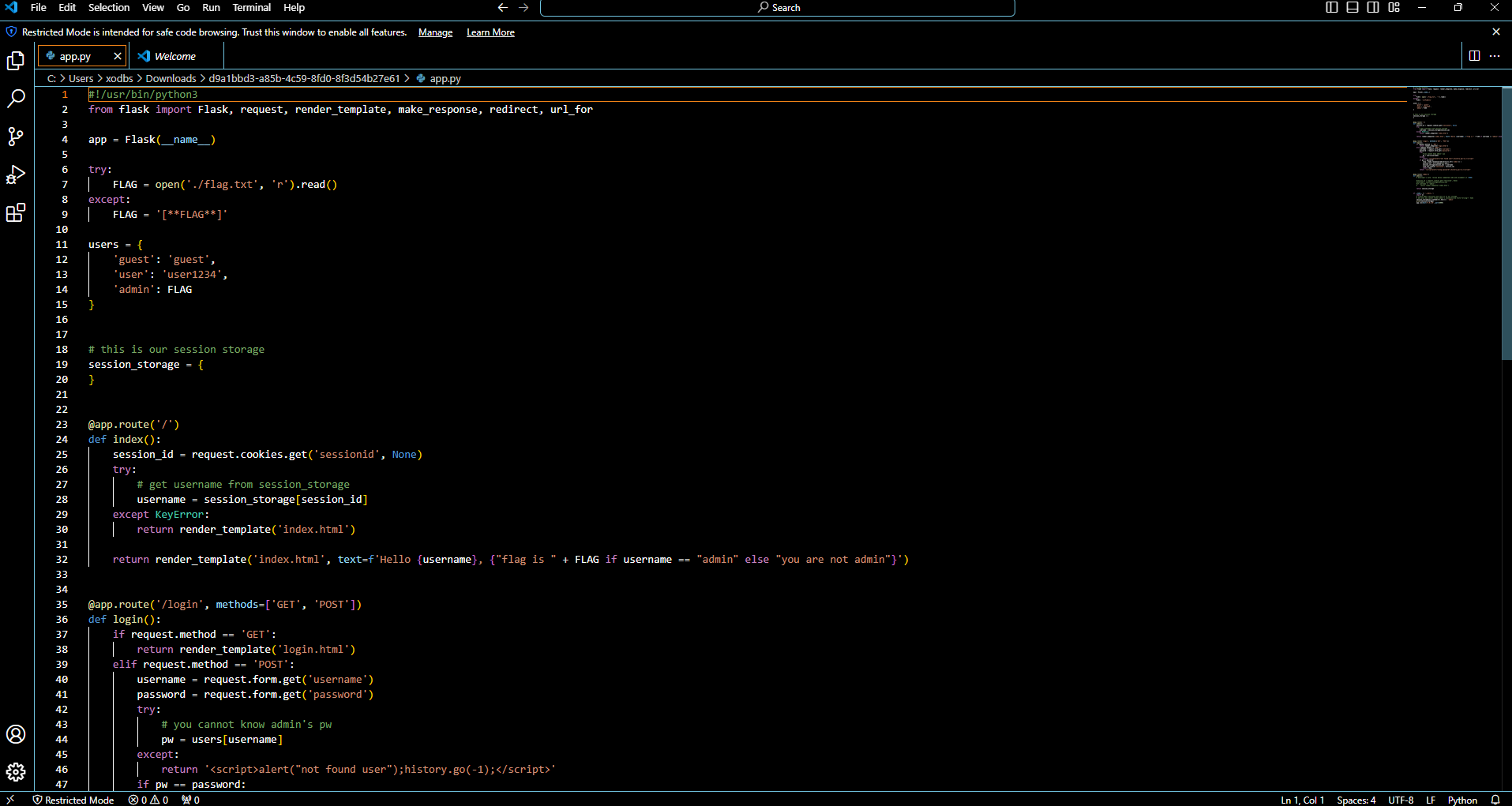Close the app.py tab

118,56
